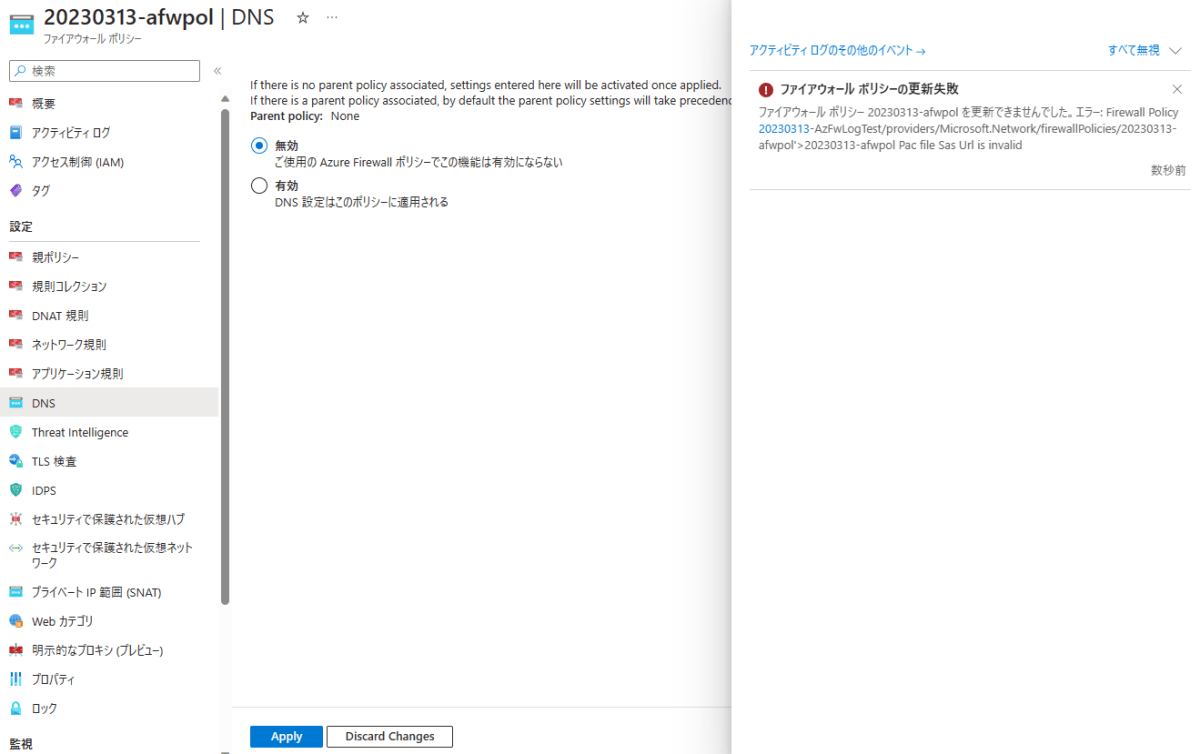Click the ロック padlock icon
This screenshot has height=754, width=1200.
(x=15, y=708)
